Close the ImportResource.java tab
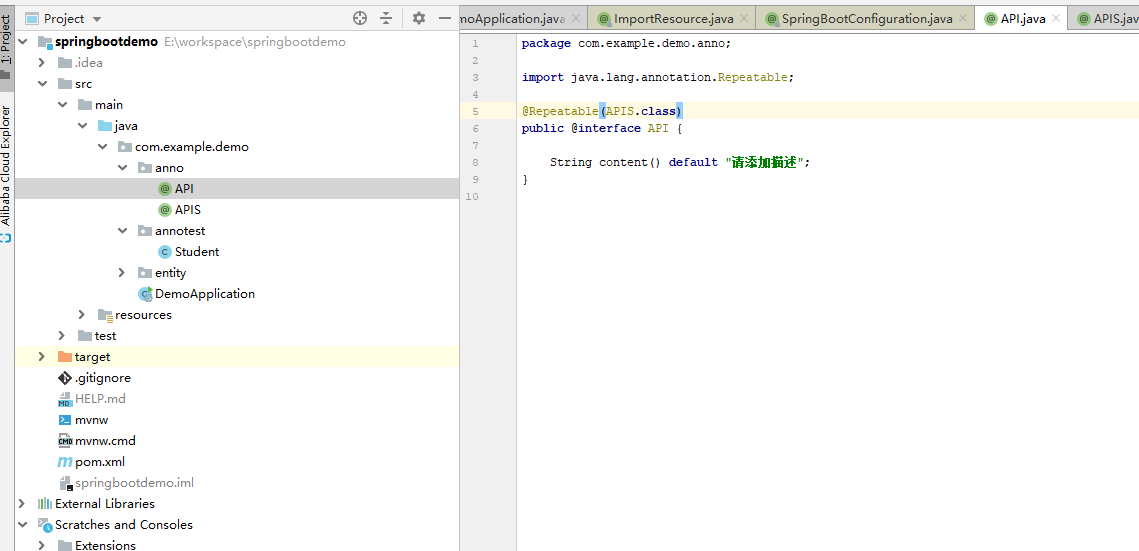This screenshot has width=1139, height=551. pyautogui.click(x=745, y=19)
